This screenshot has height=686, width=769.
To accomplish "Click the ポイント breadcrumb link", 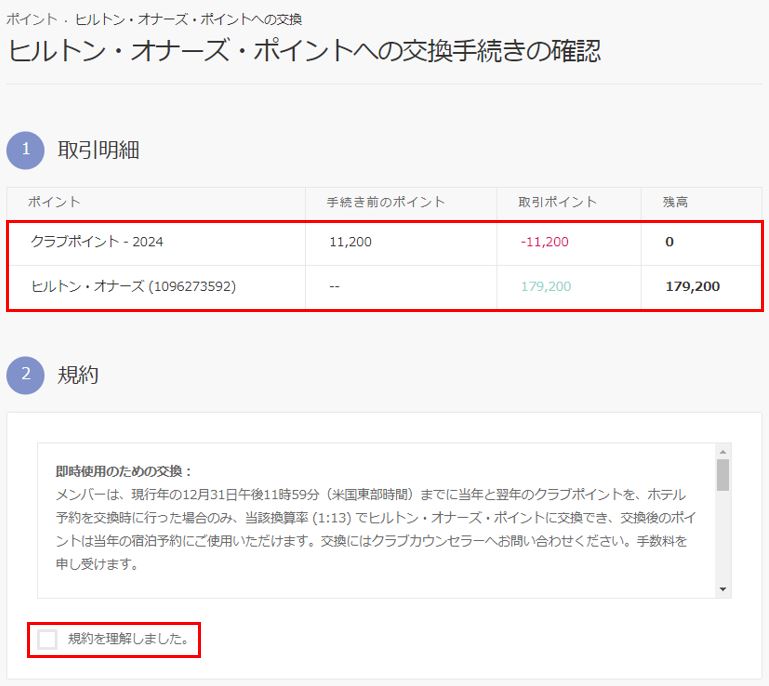I will click(x=31, y=20).
